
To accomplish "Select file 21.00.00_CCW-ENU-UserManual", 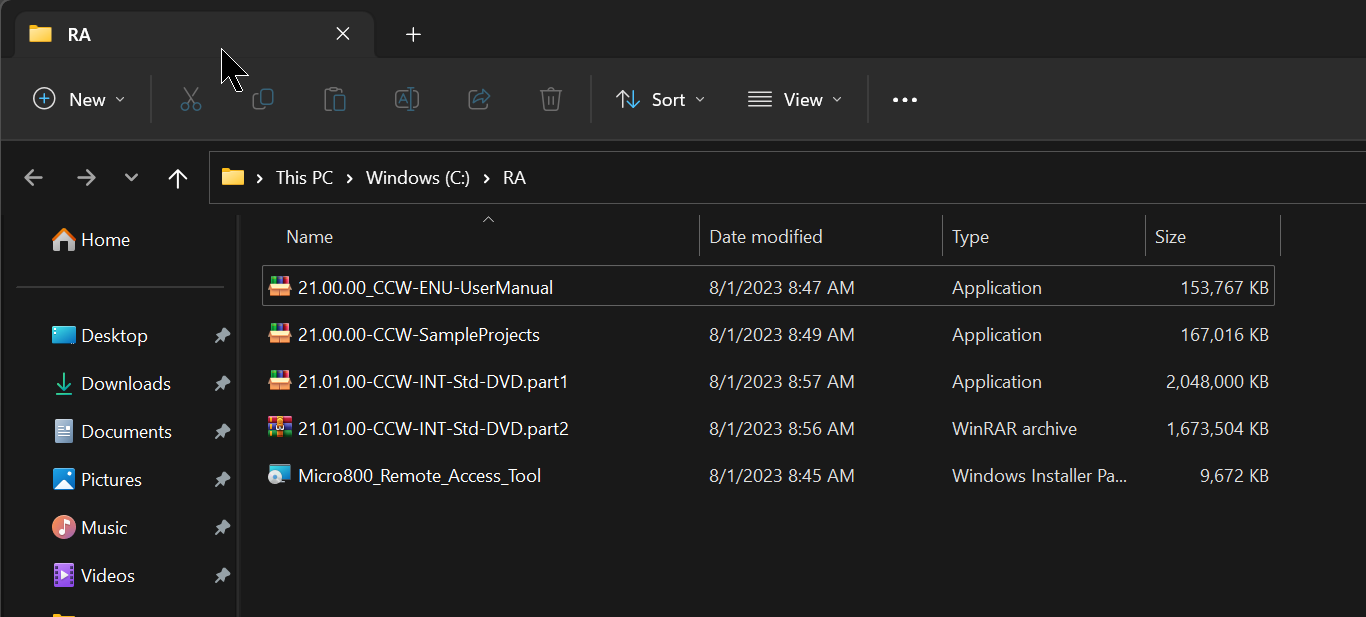I will click(768, 287).
